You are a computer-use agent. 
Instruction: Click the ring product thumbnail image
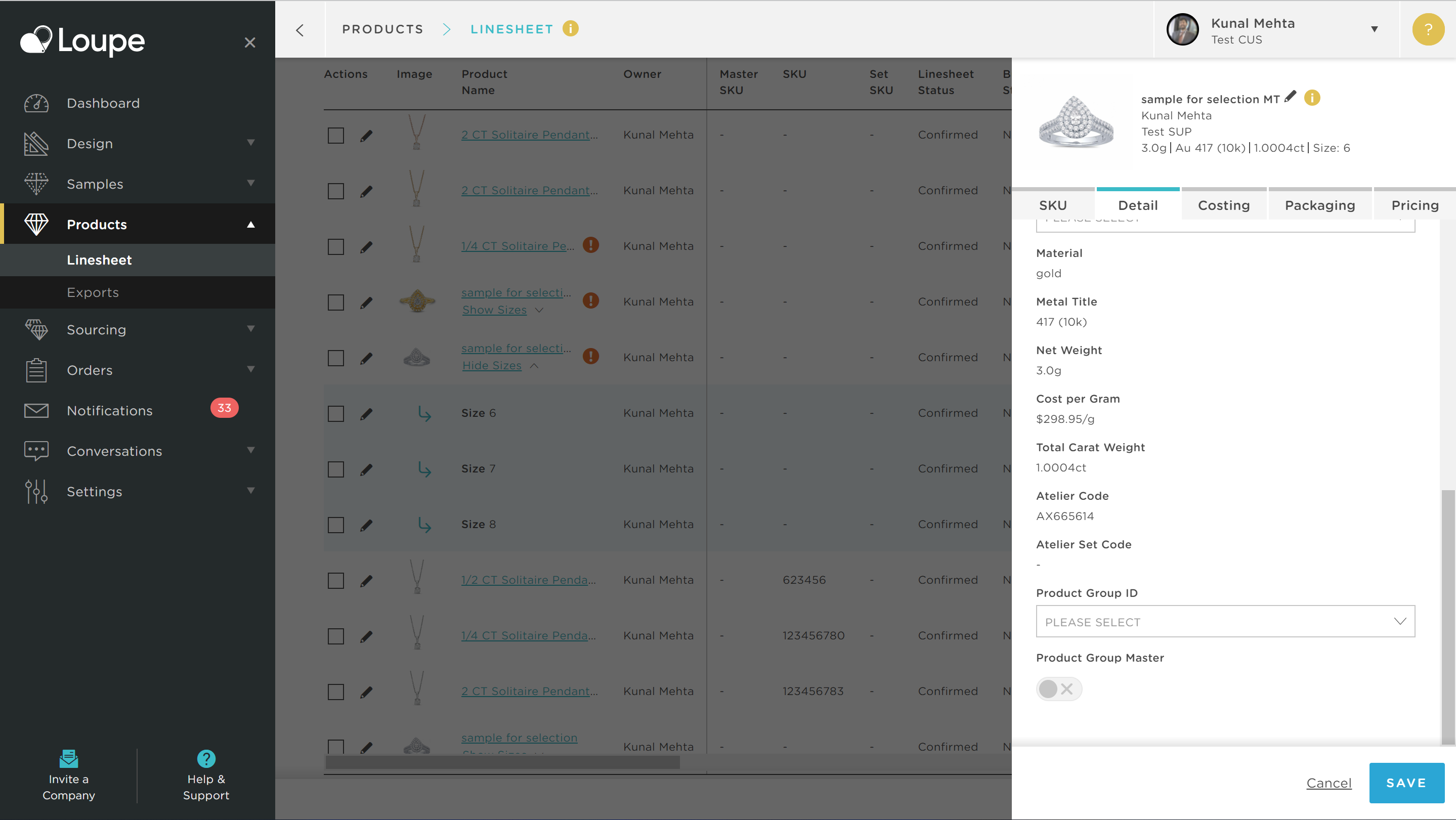[x=1076, y=122]
